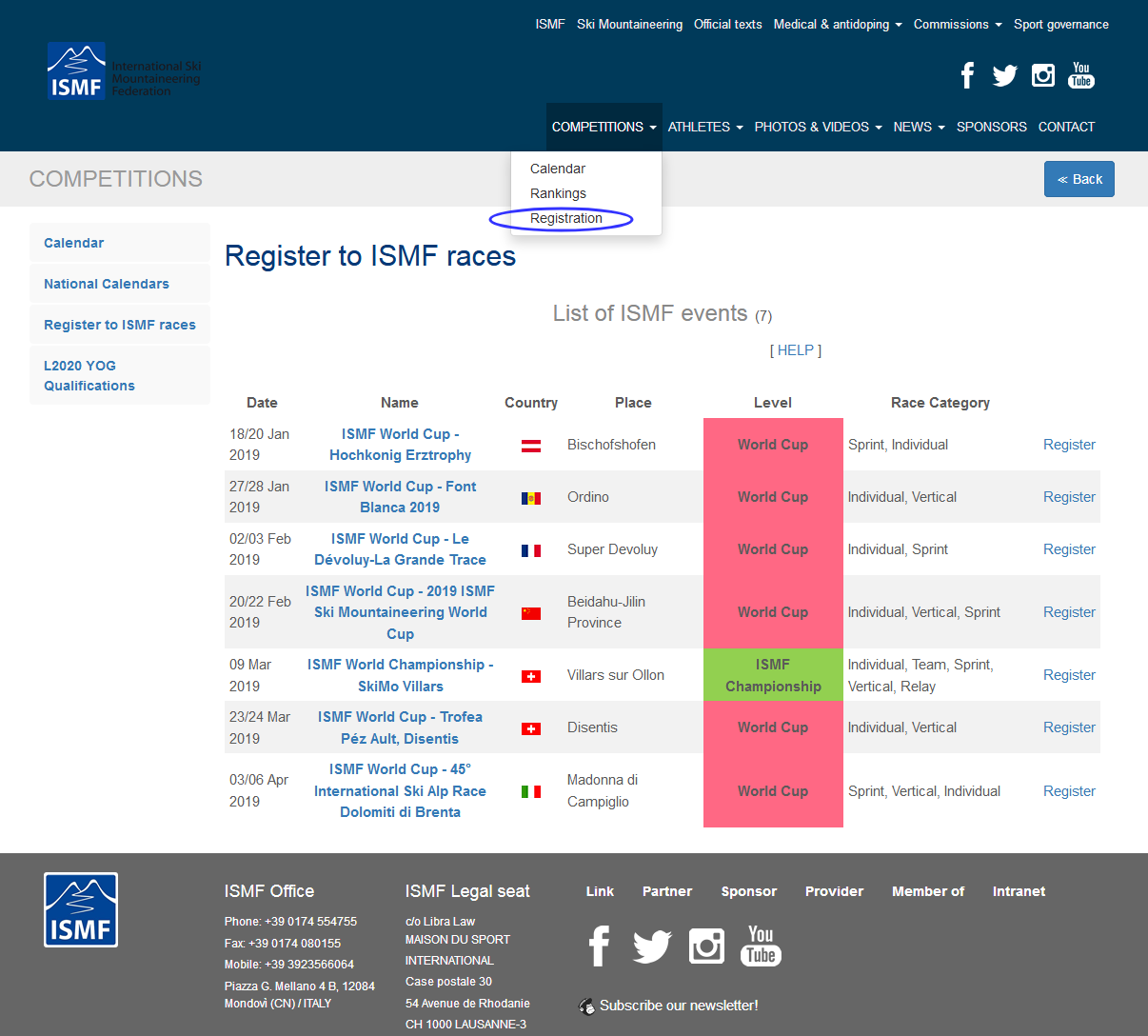Screen dimensions: 1148x1036
Task: Register for Villars sur Ollon championship
Action: (1069, 675)
